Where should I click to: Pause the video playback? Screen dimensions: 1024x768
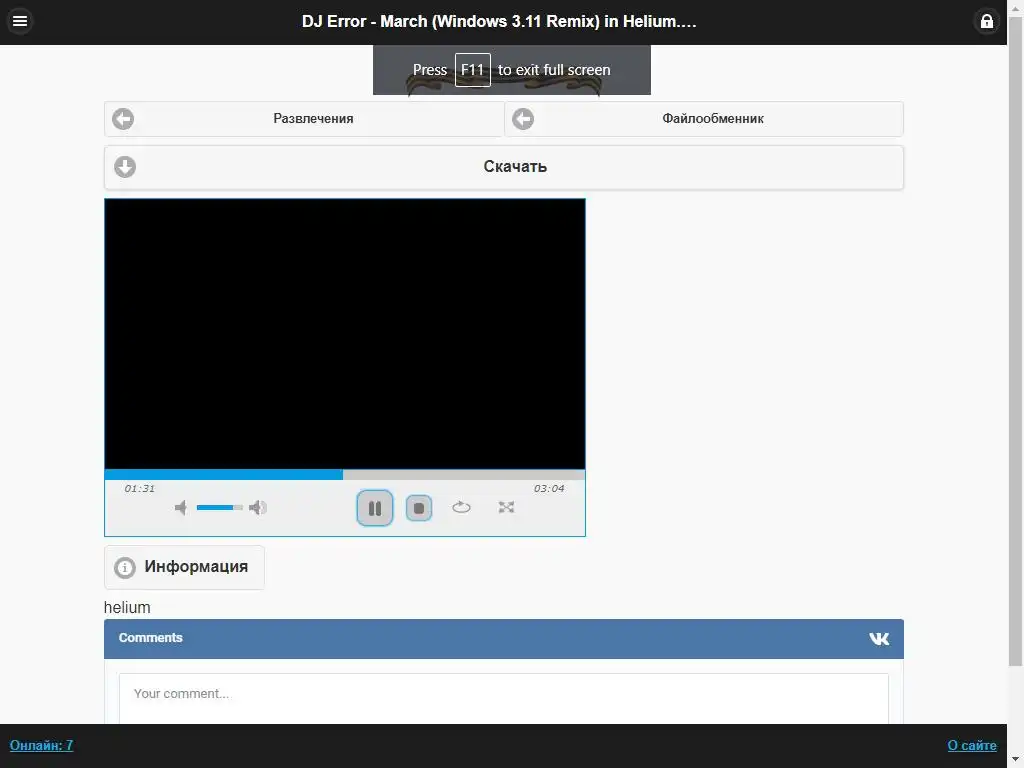tap(375, 508)
